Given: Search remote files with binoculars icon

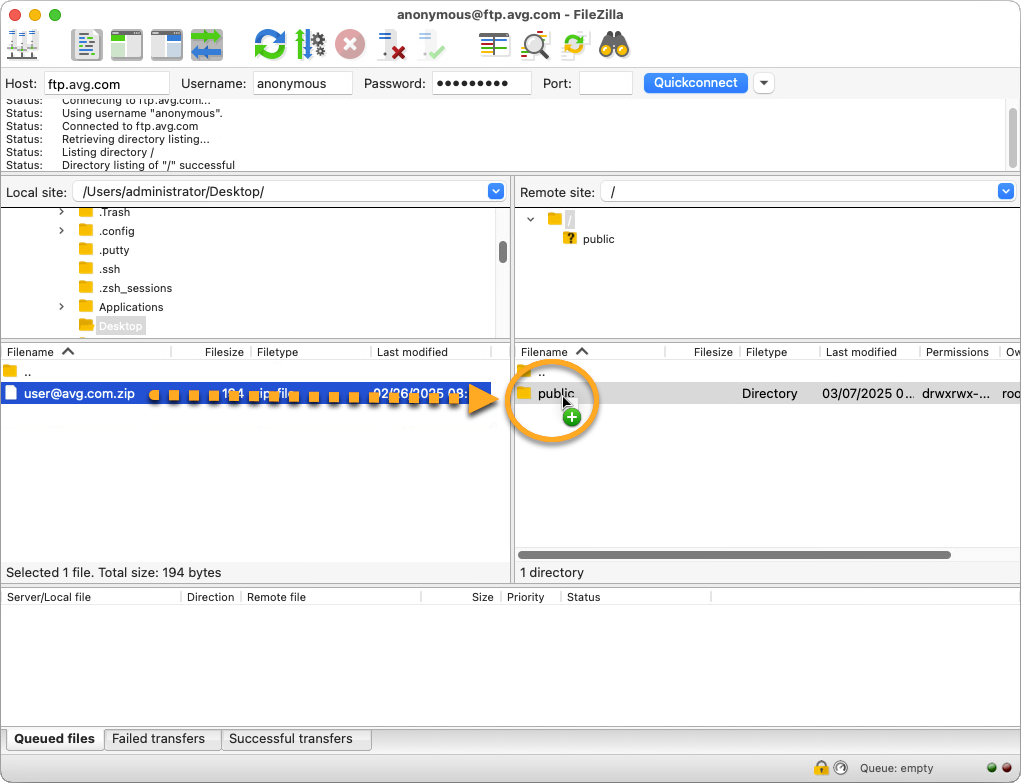Looking at the screenshot, I should coord(613,45).
